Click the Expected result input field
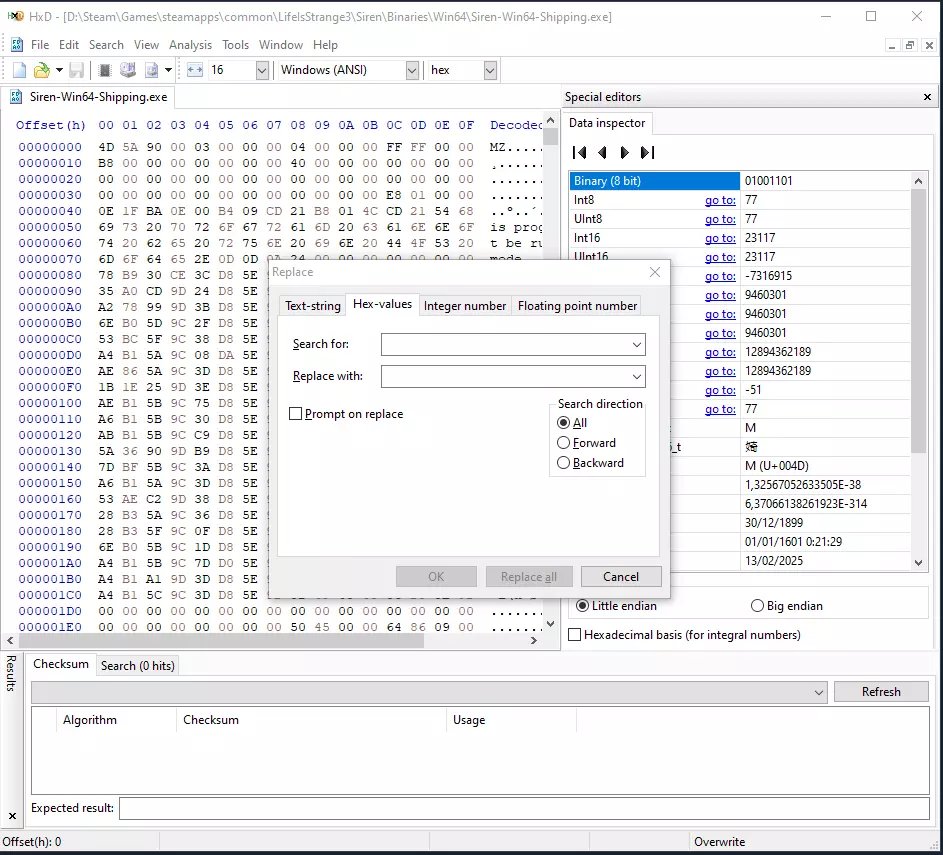The width and height of the screenshot is (943, 855). 523,808
